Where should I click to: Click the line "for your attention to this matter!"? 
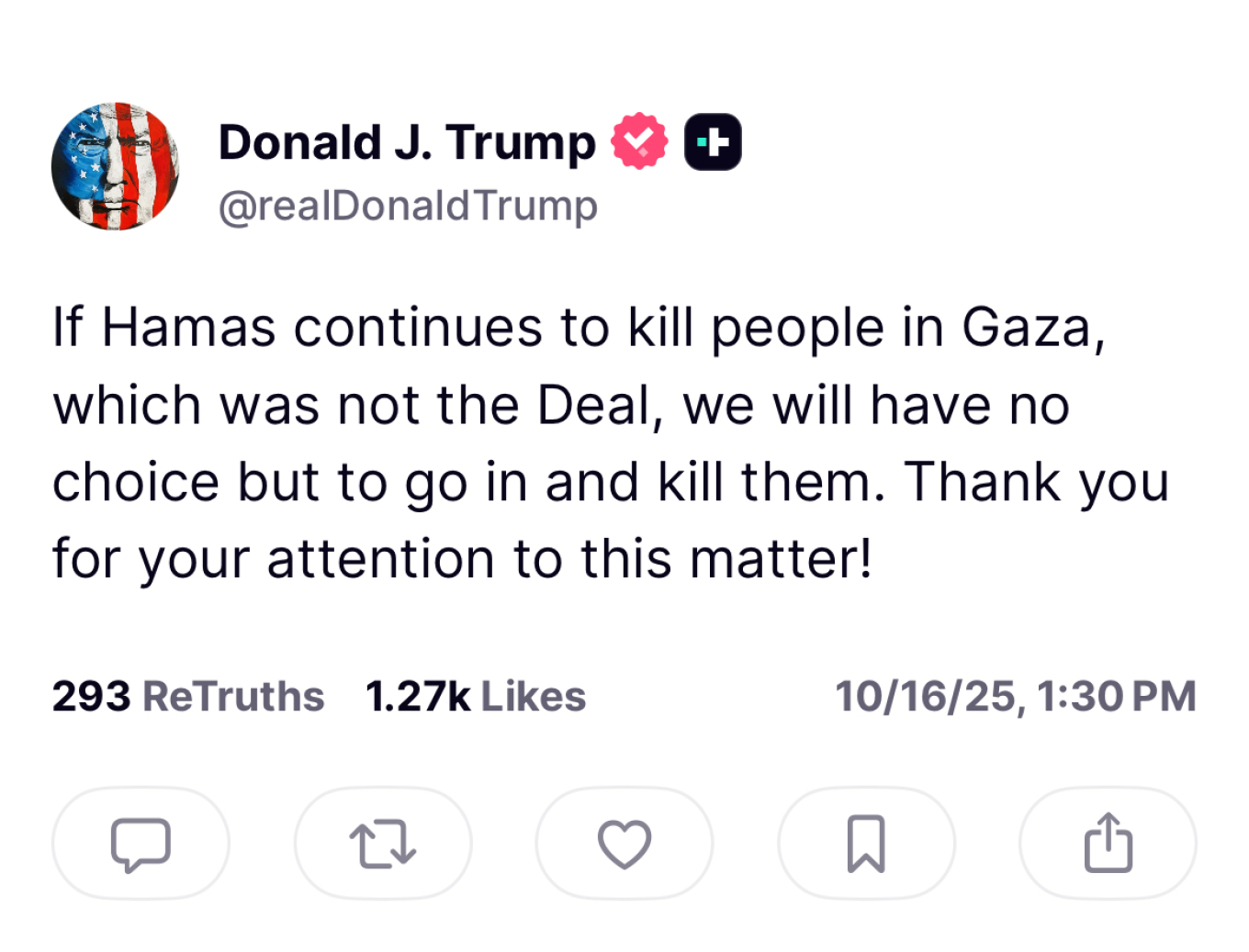tap(462, 559)
